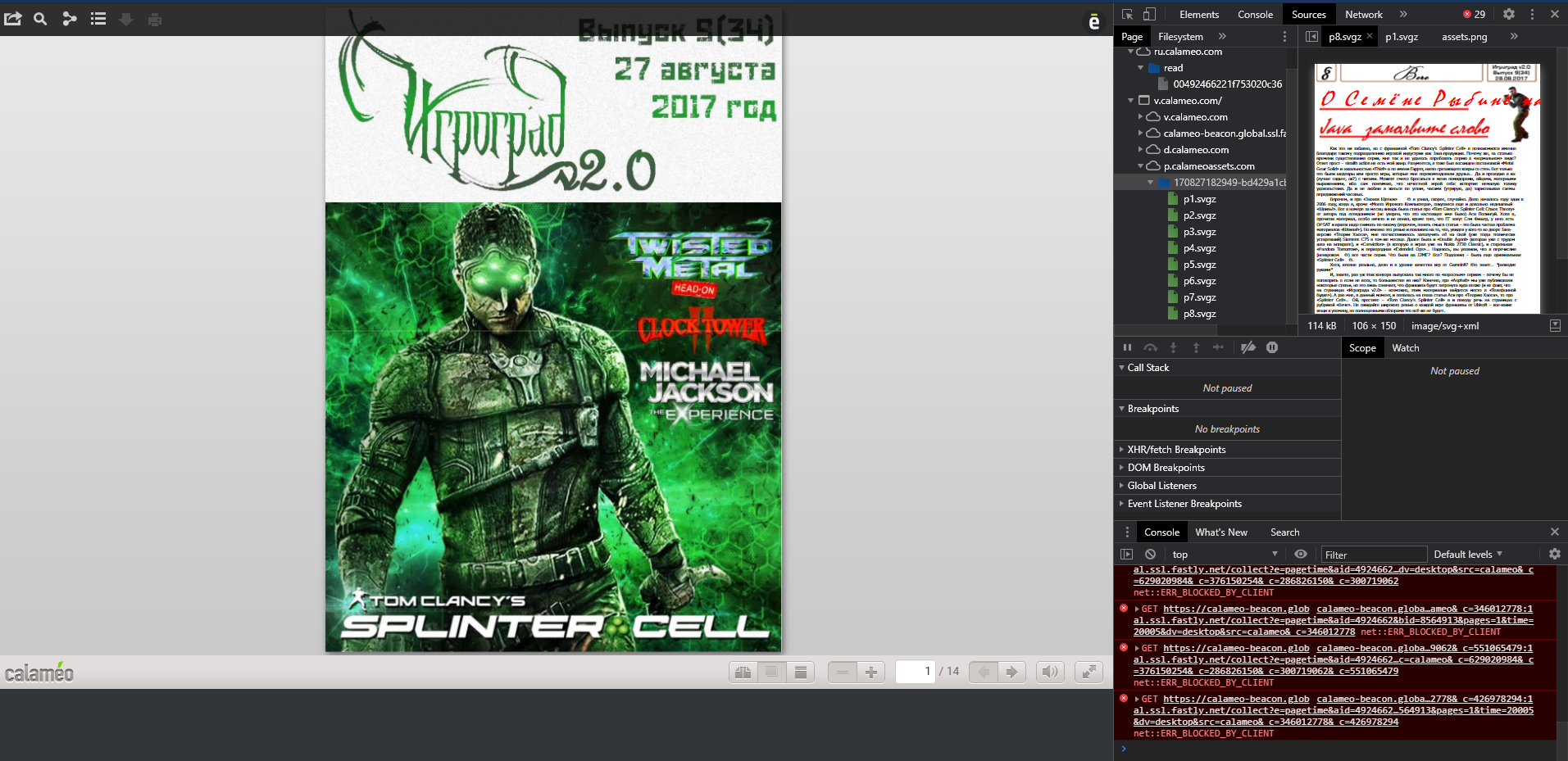1568x761 pixels.
Task: Open the p1.svgz editor tab
Action: pyautogui.click(x=1402, y=37)
